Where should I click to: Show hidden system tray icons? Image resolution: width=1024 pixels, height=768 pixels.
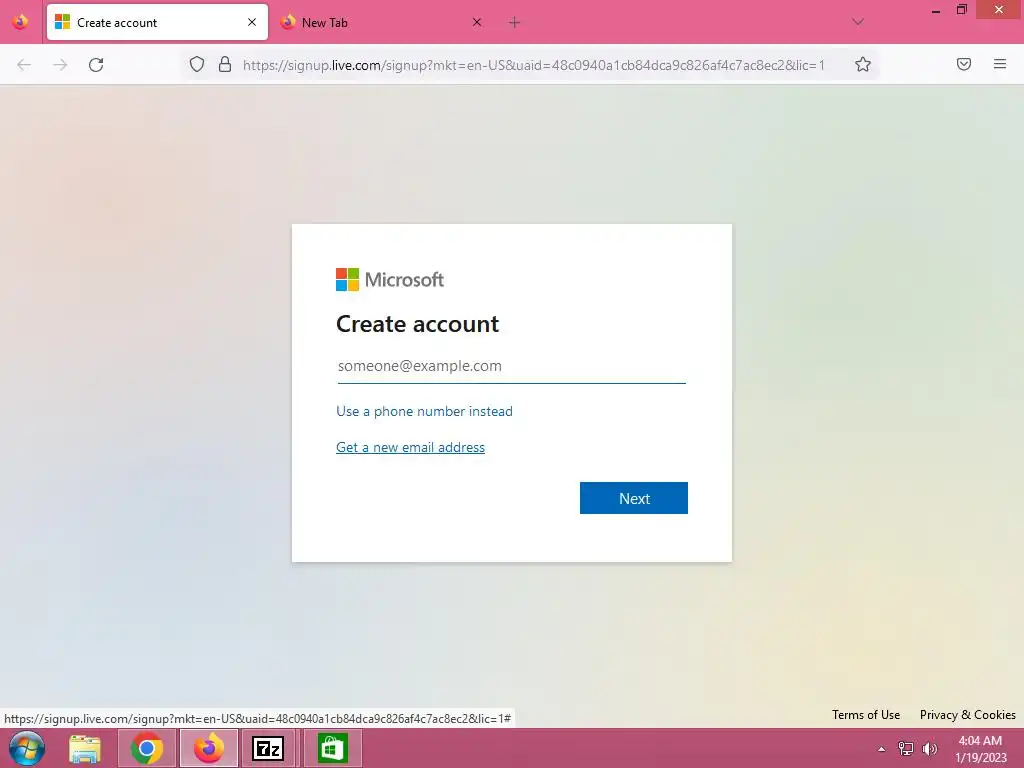click(882, 749)
